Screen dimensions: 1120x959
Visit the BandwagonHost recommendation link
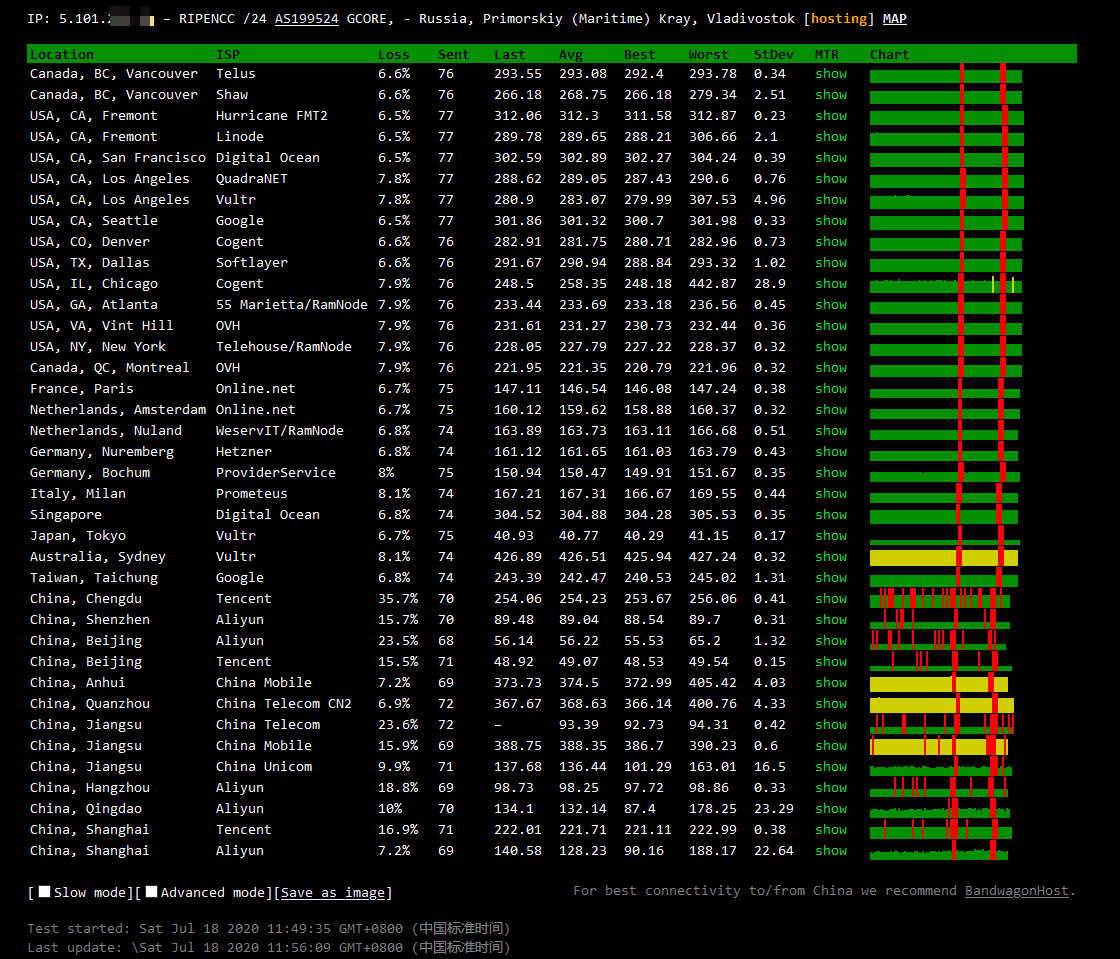click(x=1016, y=890)
